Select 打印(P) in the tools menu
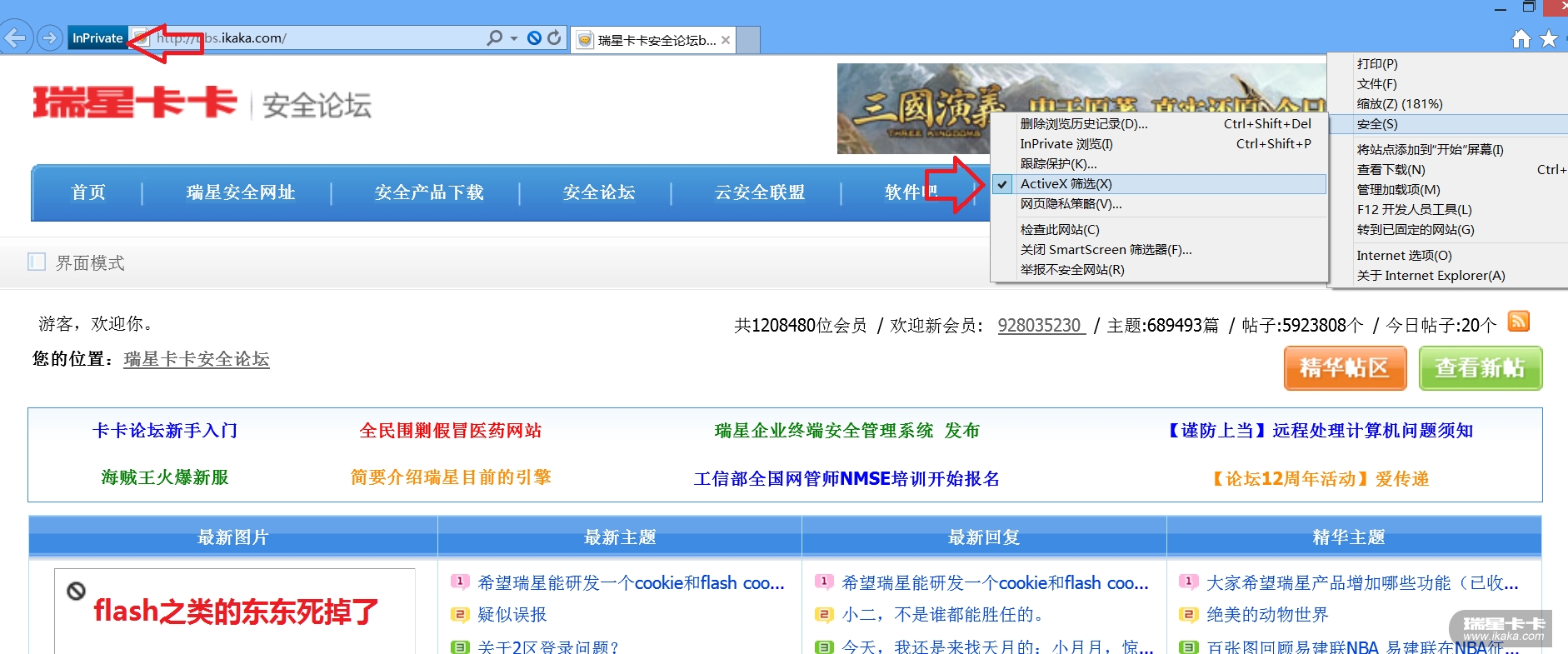This screenshot has width=1568, height=654. (1449, 64)
